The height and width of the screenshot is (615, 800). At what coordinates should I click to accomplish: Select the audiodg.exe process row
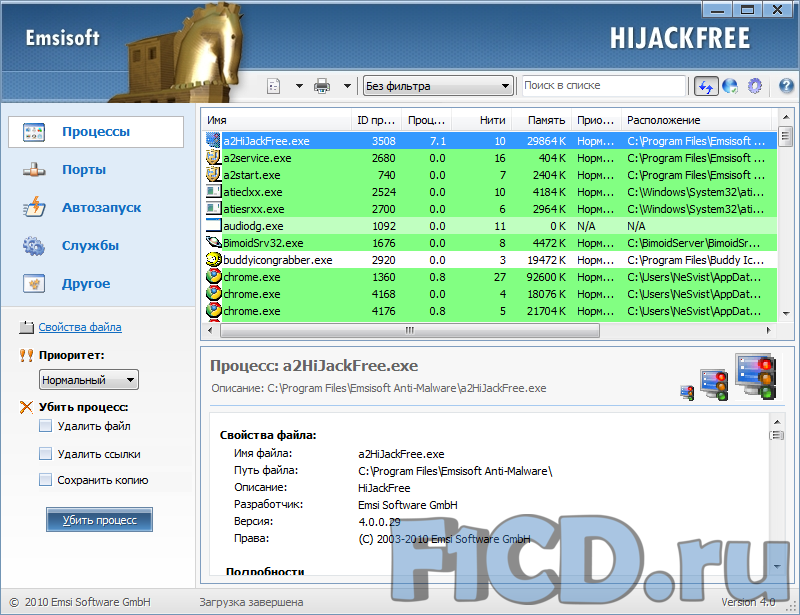(x=491, y=226)
